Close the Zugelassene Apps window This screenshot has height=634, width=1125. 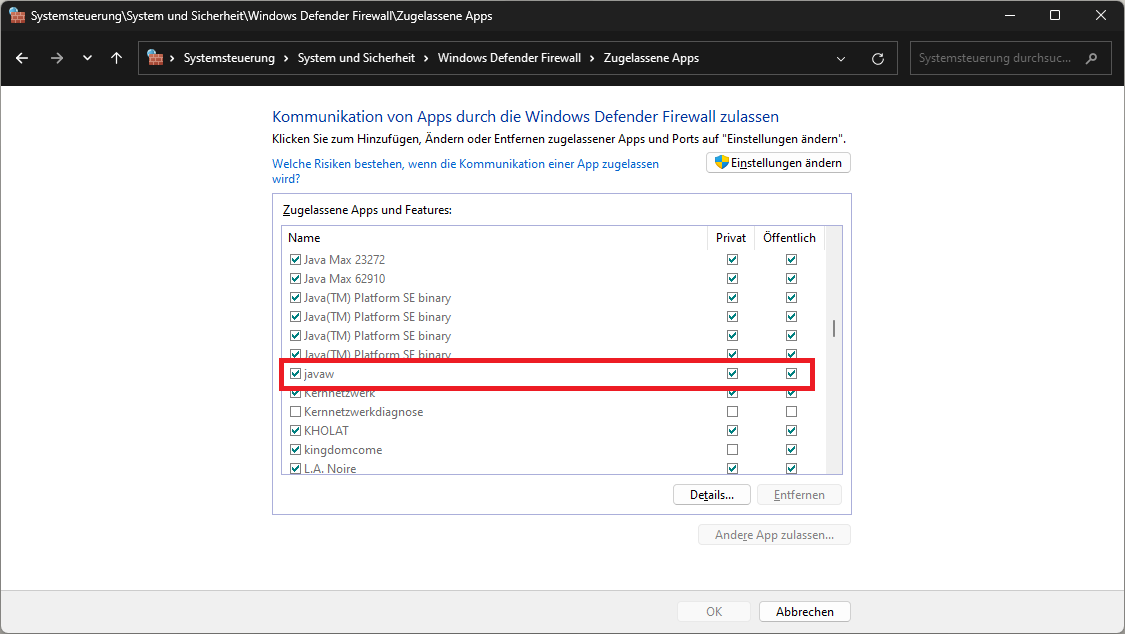[x=1101, y=15]
